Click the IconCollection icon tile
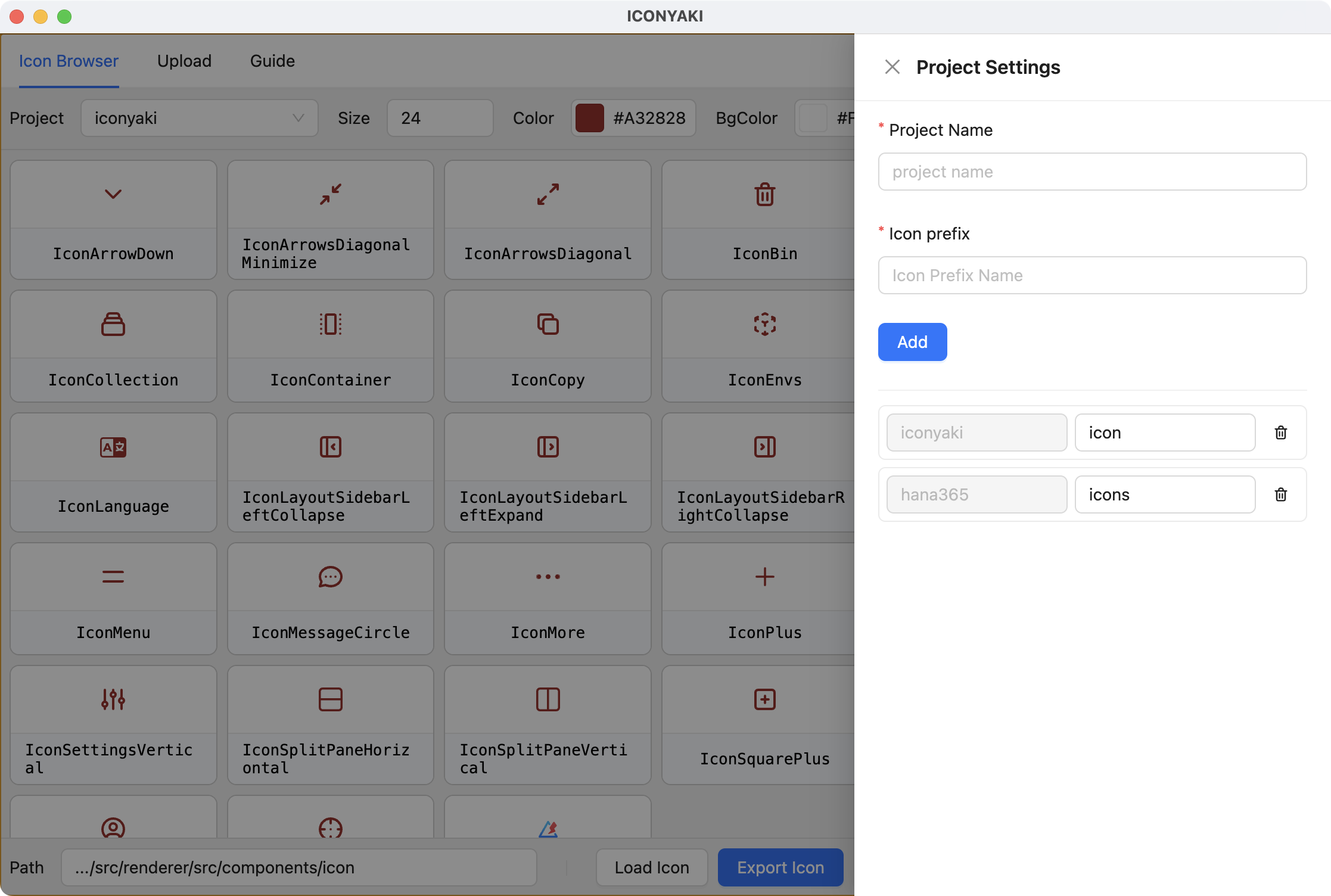Image resolution: width=1331 pixels, height=896 pixels. pyautogui.click(x=113, y=346)
